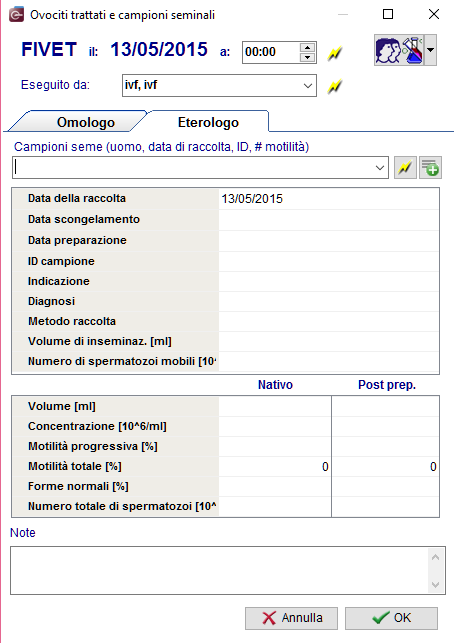Click the Indicazione value cell
This screenshot has width=456, height=643.
coord(329,281)
